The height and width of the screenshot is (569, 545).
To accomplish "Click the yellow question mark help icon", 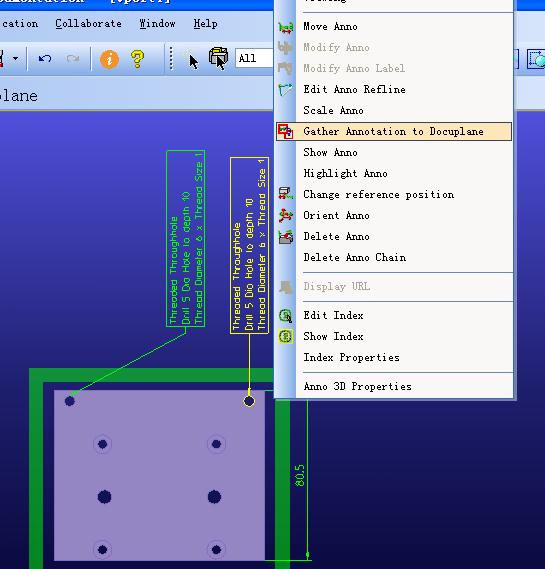I will coord(137,59).
